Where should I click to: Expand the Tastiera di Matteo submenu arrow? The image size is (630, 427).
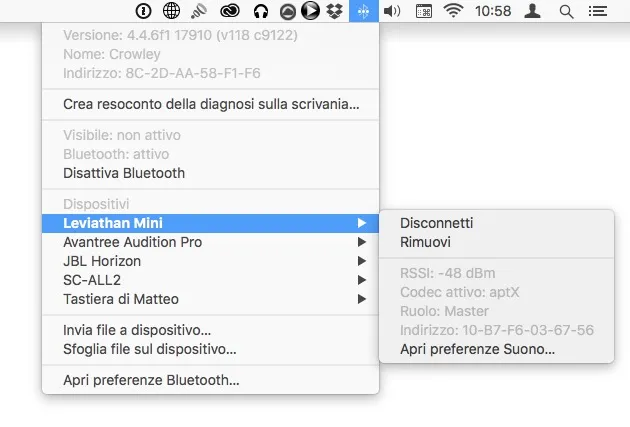click(362, 299)
